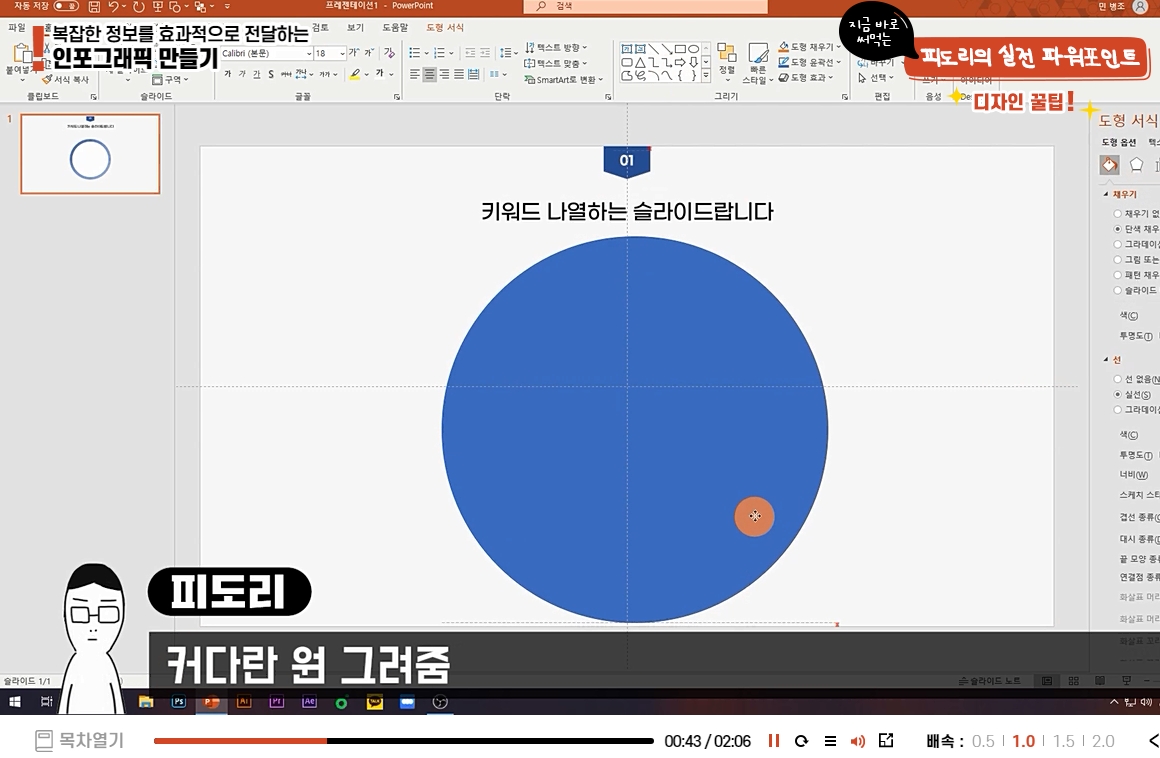Screen dimensions: 1160x758
Task: Expand the Shape Effects (도형 효과) dropdown
Action: 832,77
